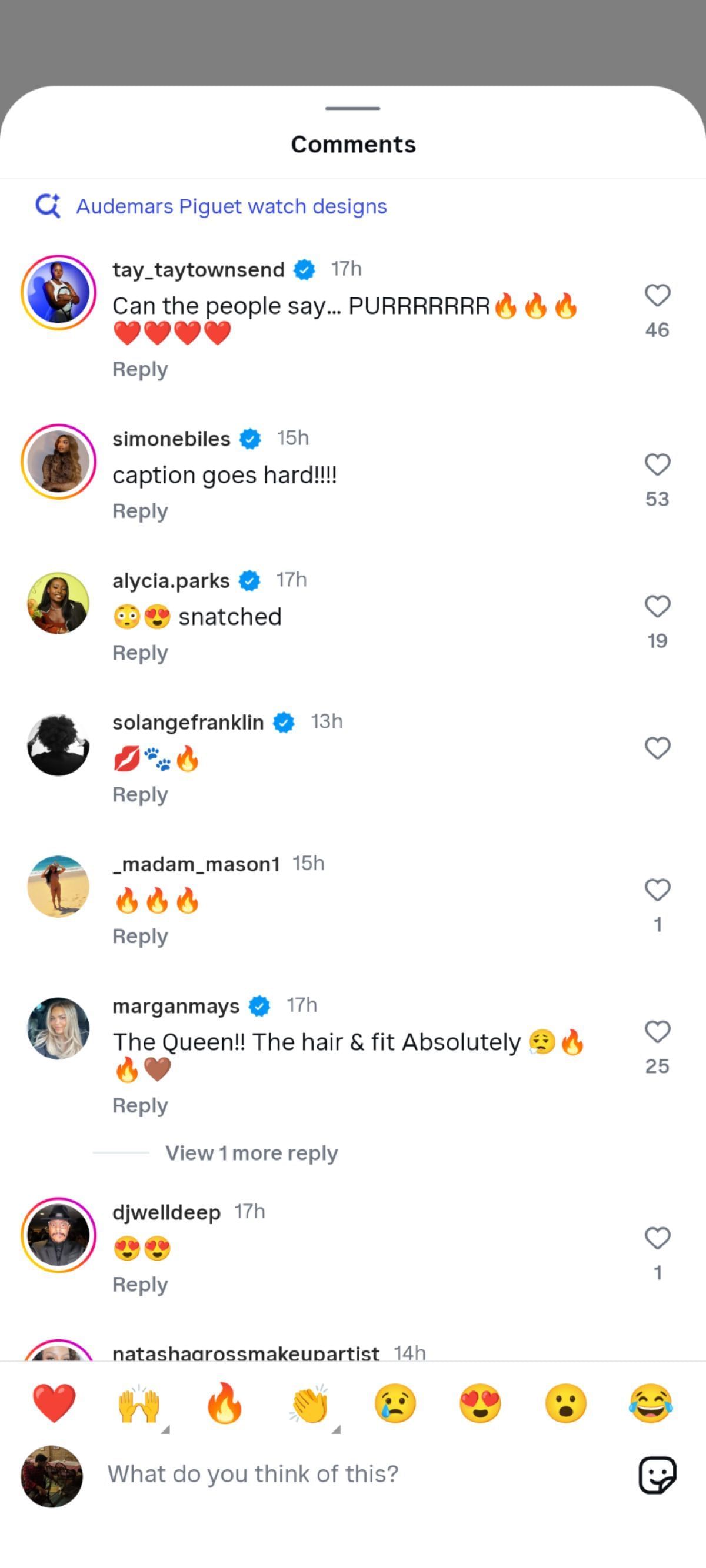
Task: Toggle heart on alycia.parks' snatched comment
Action: [657, 607]
